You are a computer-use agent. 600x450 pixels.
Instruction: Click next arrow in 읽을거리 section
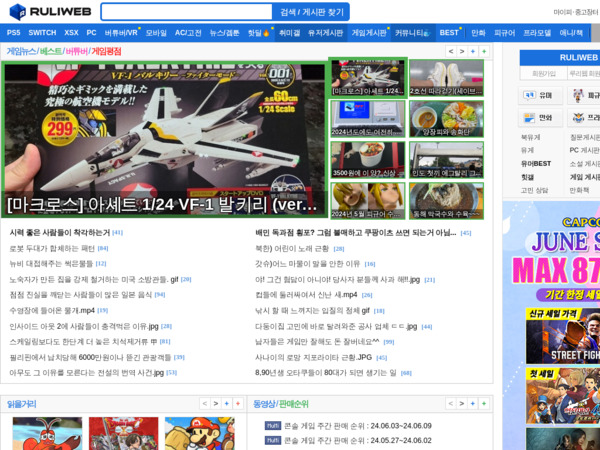coord(216,404)
